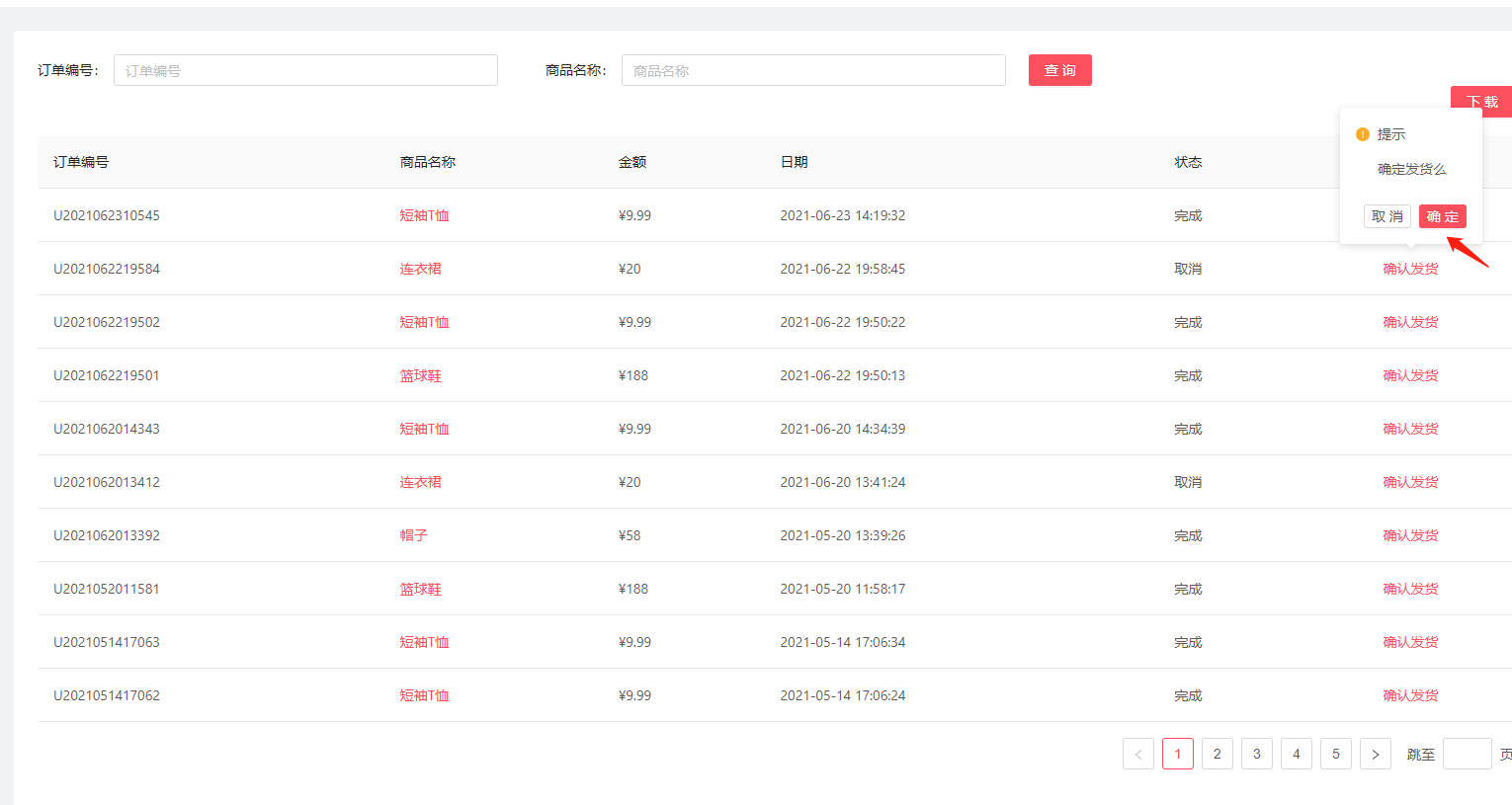Click the 查询 search button
Viewport: 1512px width, 805px height.
tap(1060, 70)
